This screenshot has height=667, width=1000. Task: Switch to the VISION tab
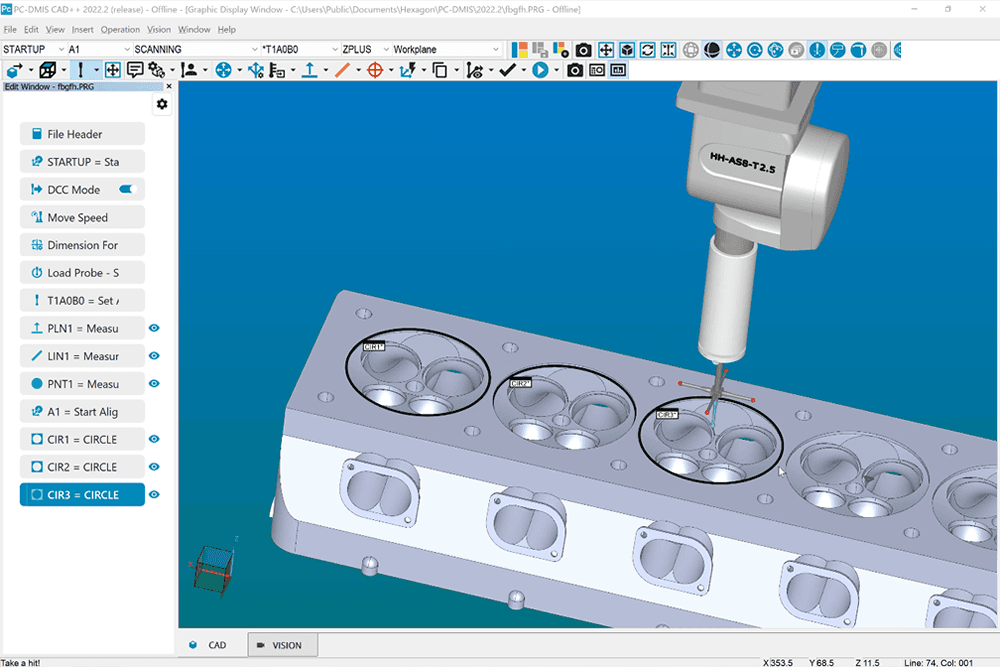tap(281, 645)
